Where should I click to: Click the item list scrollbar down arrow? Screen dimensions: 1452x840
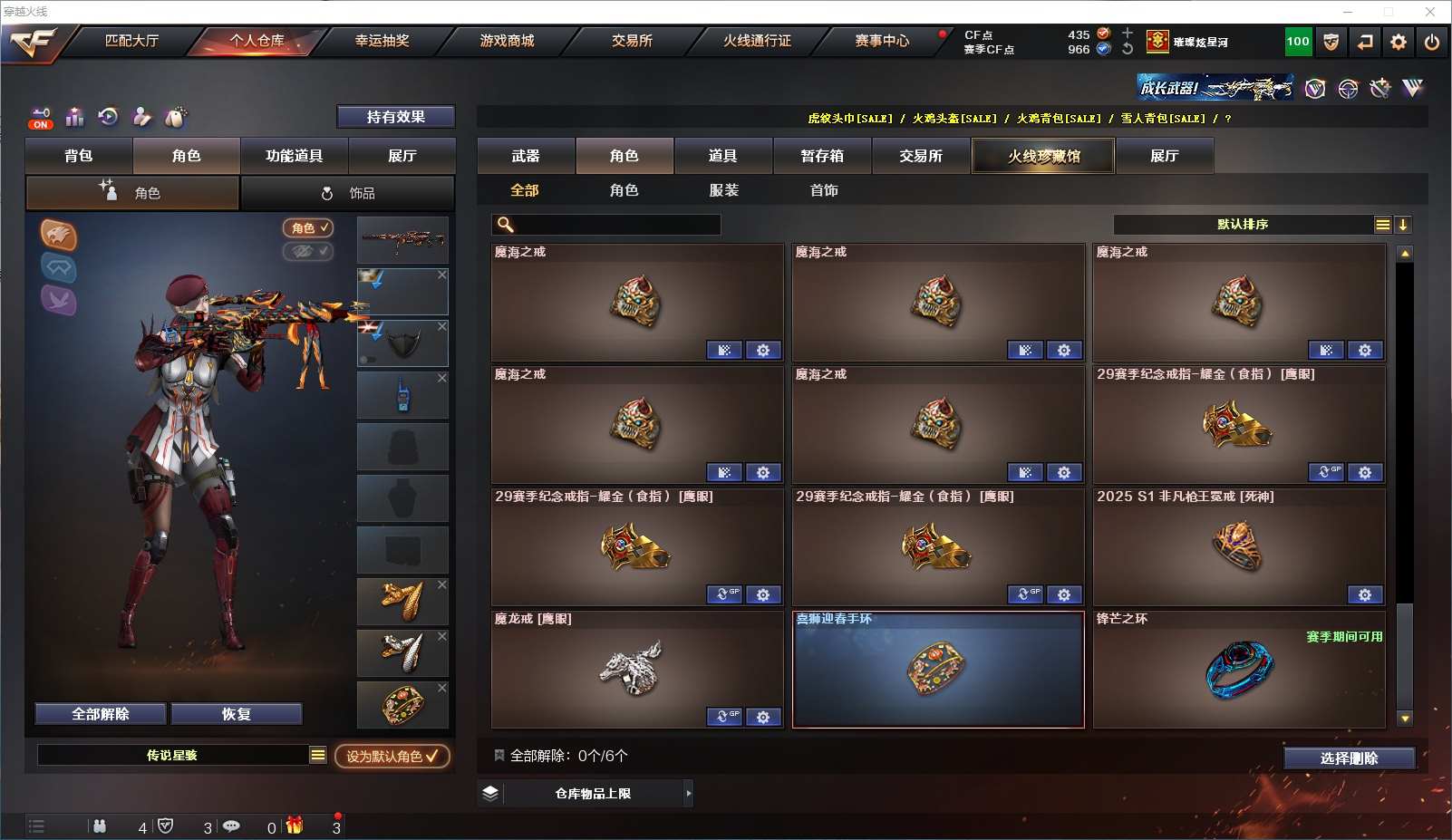point(1405,719)
